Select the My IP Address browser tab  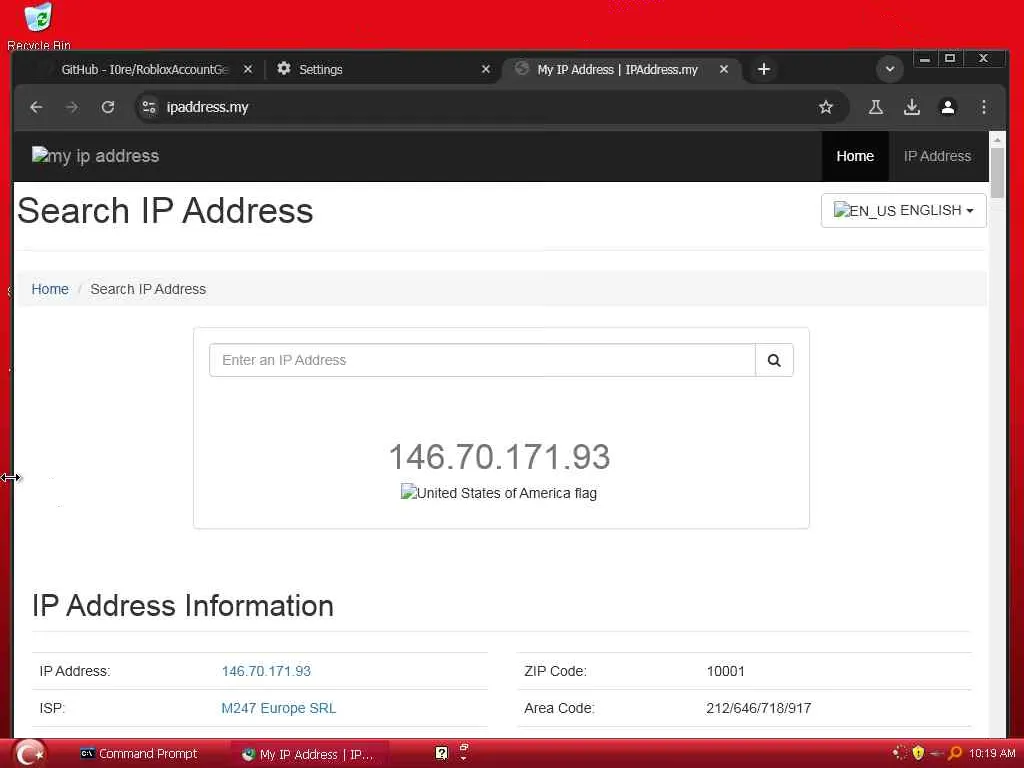click(617, 69)
